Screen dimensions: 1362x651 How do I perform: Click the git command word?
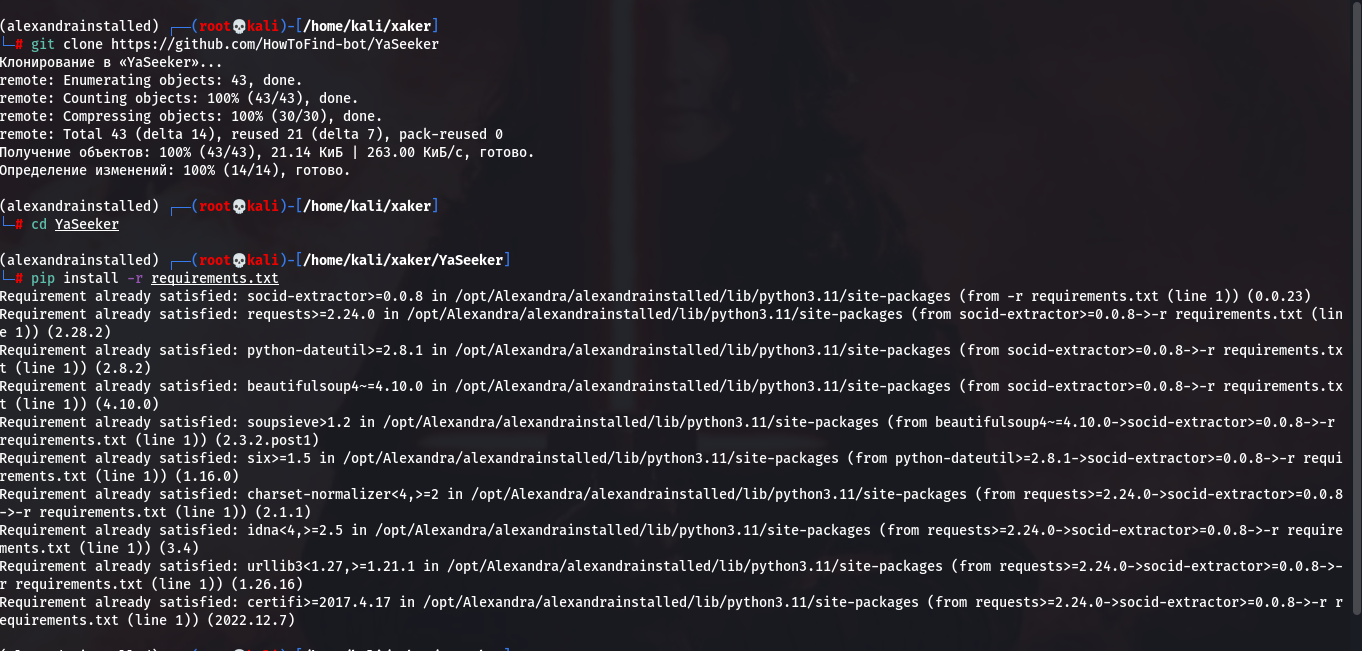pyautogui.click(x=43, y=44)
